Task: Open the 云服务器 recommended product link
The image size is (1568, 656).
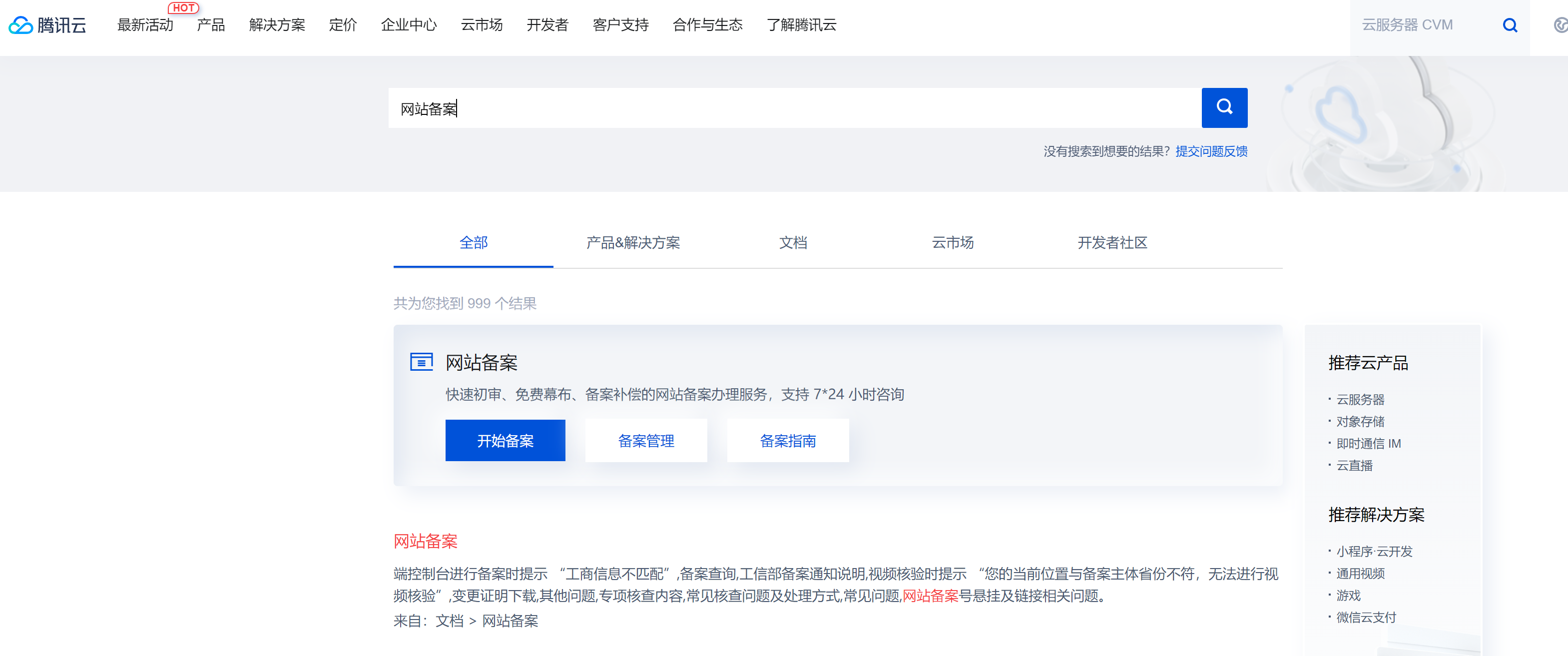Action: point(1360,400)
